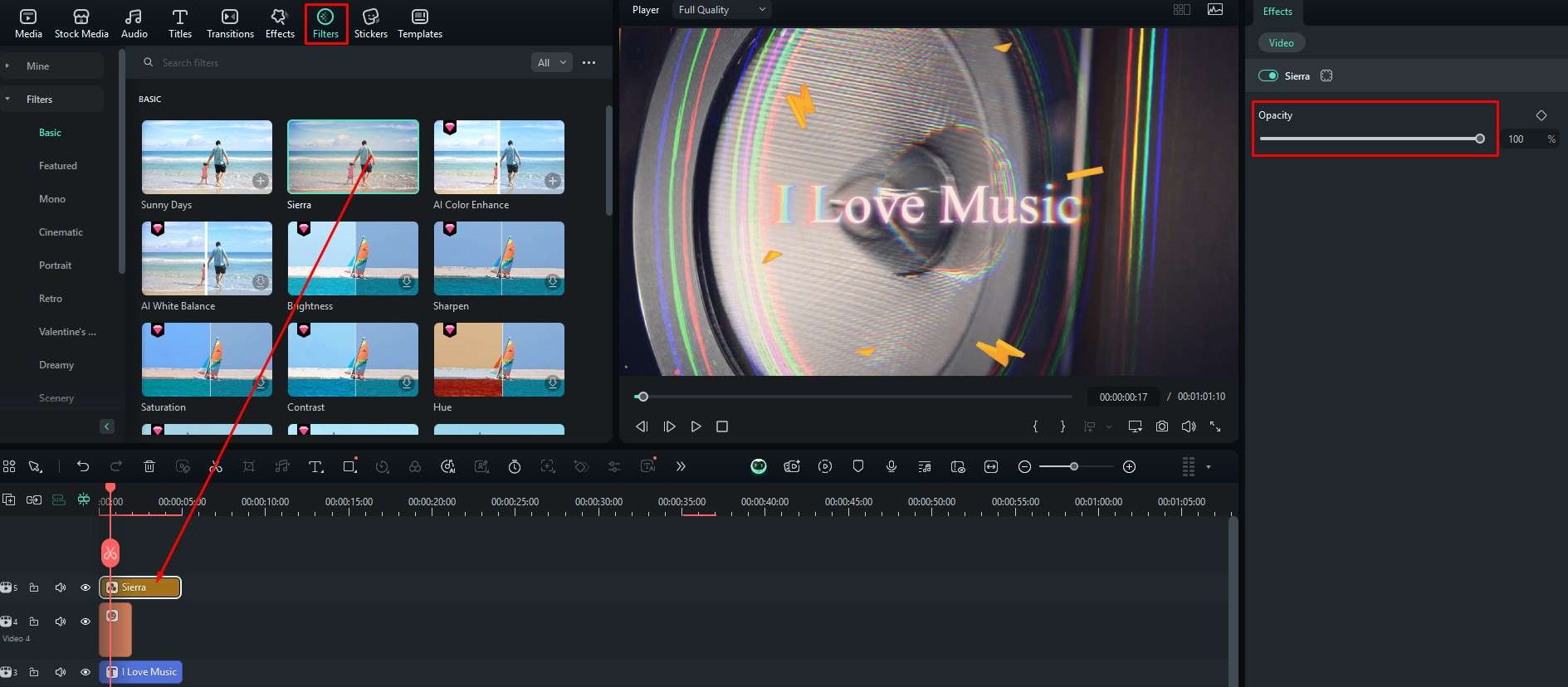Take a snapshot with the camera icon
1568x687 pixels.
click(x=1162, y=426)
